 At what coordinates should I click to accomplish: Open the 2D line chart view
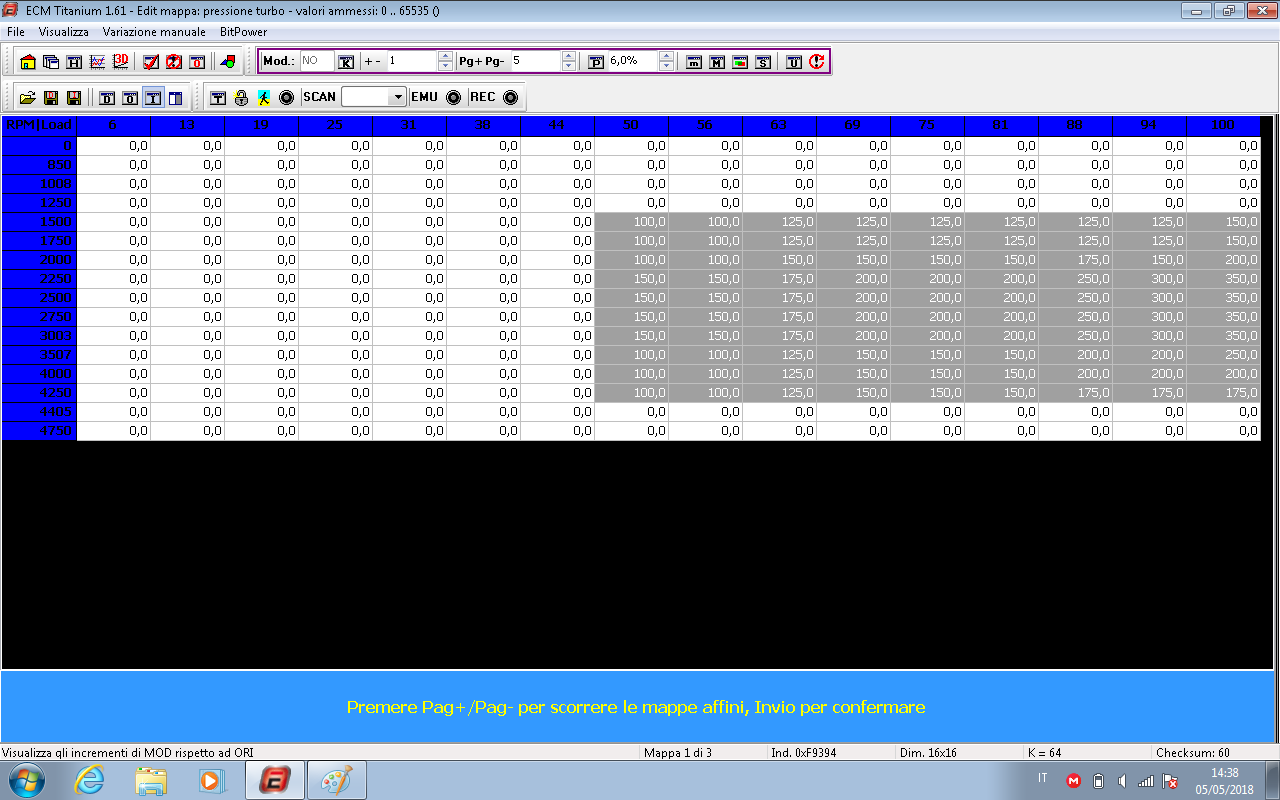coord(97,62)
